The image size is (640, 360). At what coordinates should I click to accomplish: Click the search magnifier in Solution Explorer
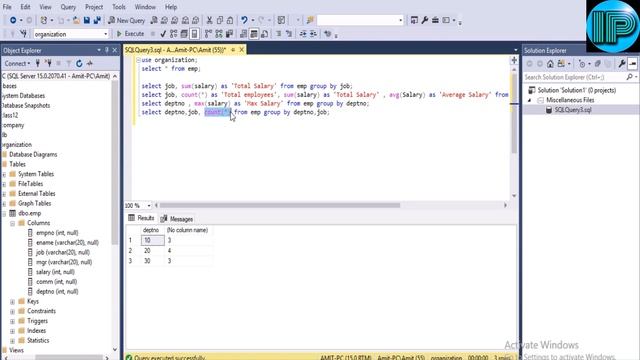[629, 77]
